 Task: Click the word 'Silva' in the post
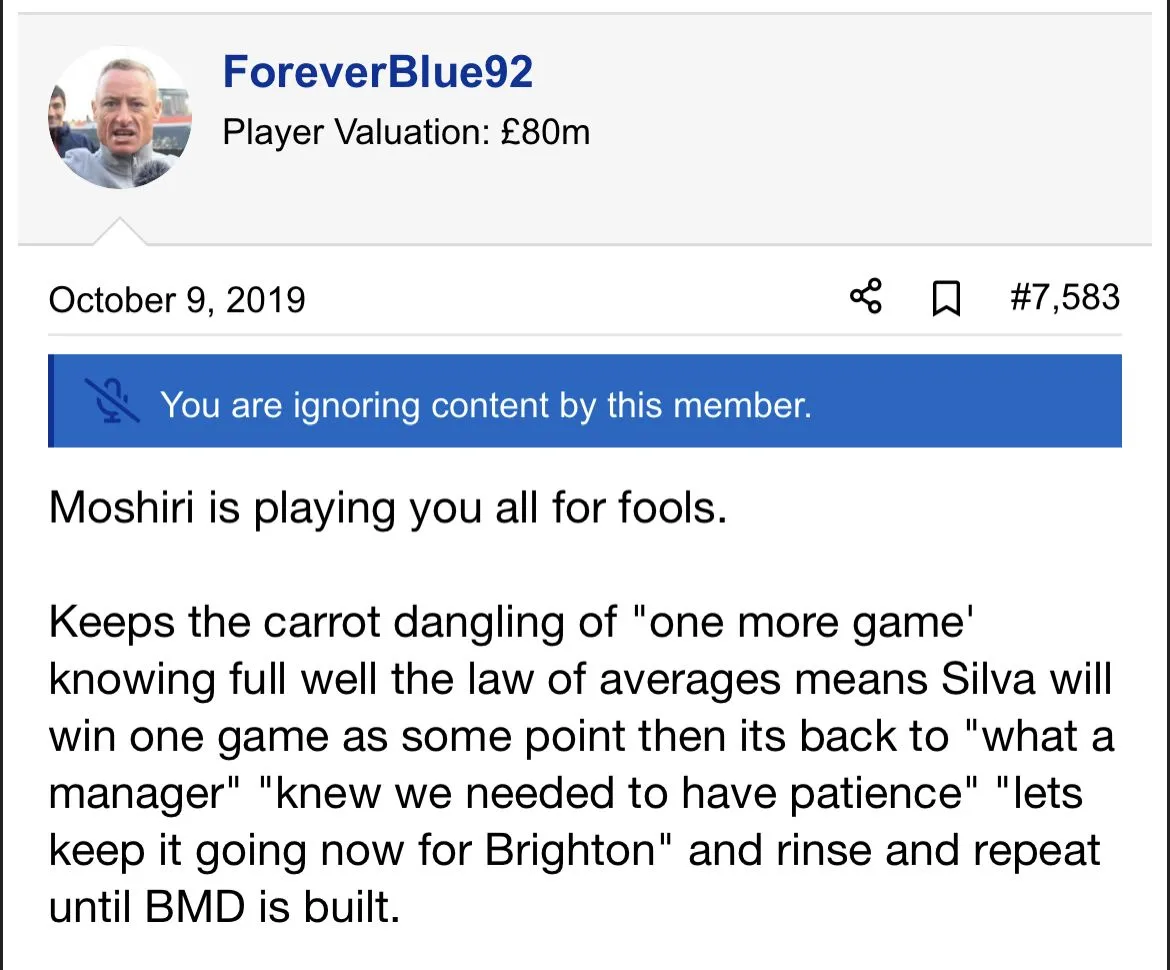coord(990,680)
